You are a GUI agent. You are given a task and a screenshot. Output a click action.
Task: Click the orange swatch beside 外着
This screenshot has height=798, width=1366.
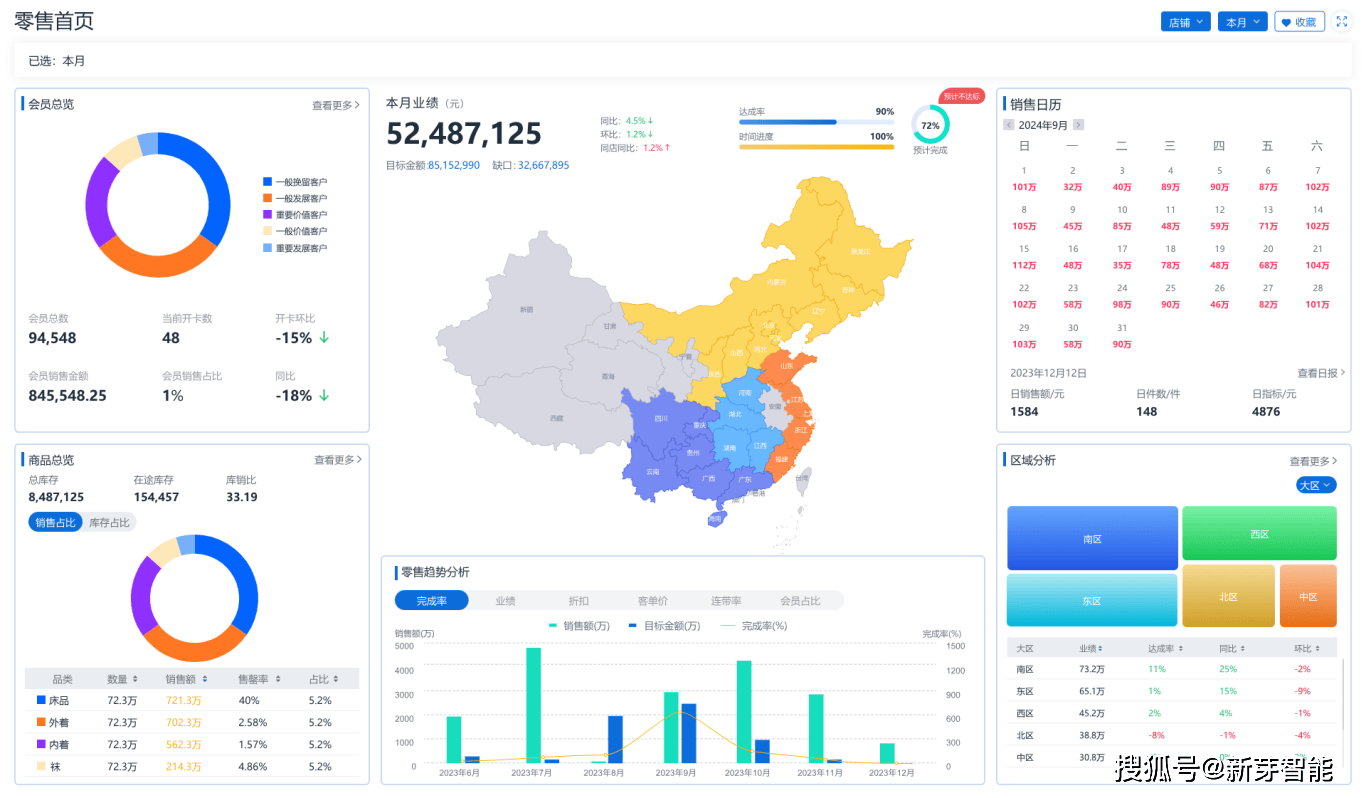click(x=41, y=722)
